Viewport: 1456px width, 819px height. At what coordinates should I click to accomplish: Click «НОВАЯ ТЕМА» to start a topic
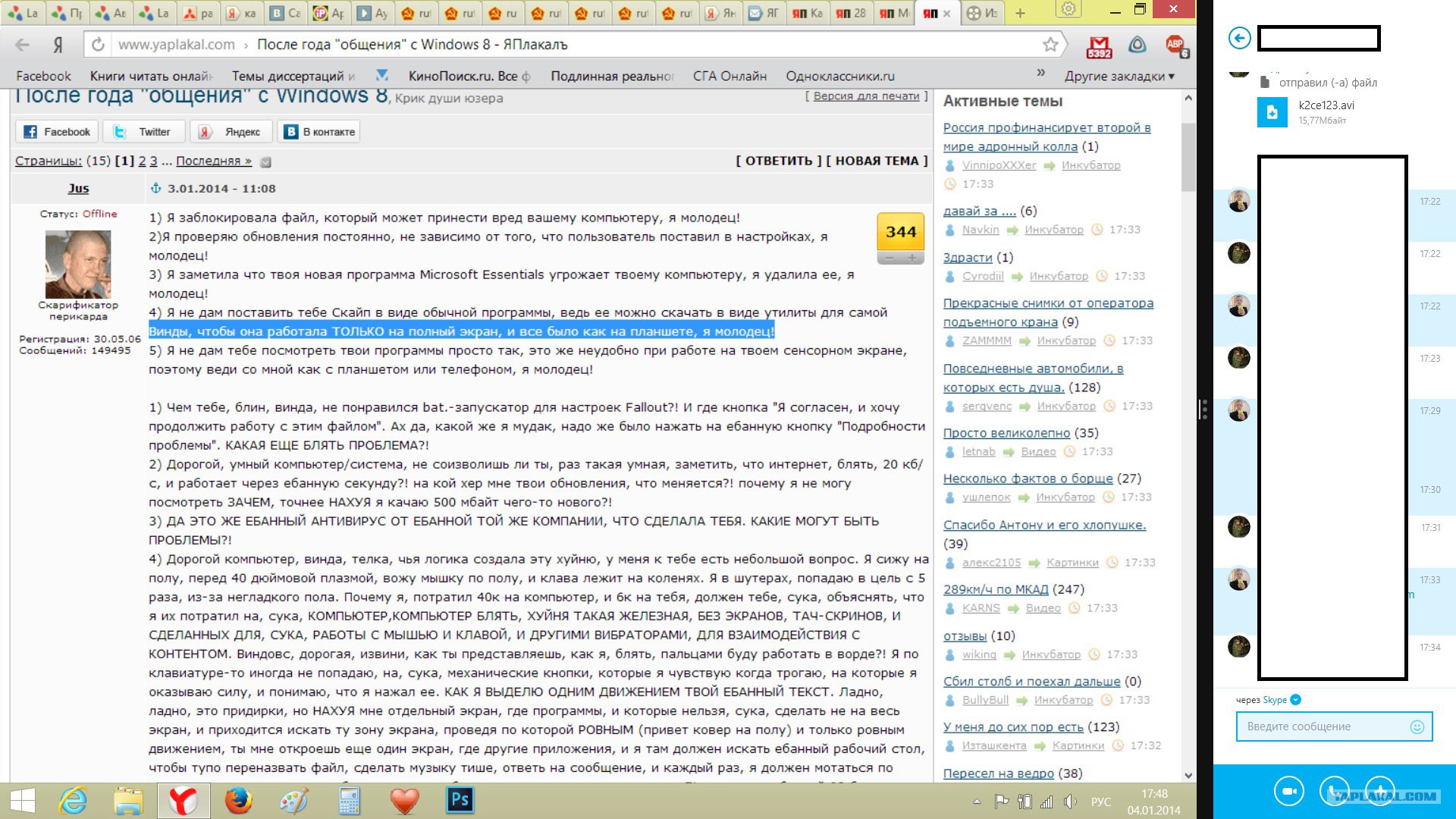(877, 161)
